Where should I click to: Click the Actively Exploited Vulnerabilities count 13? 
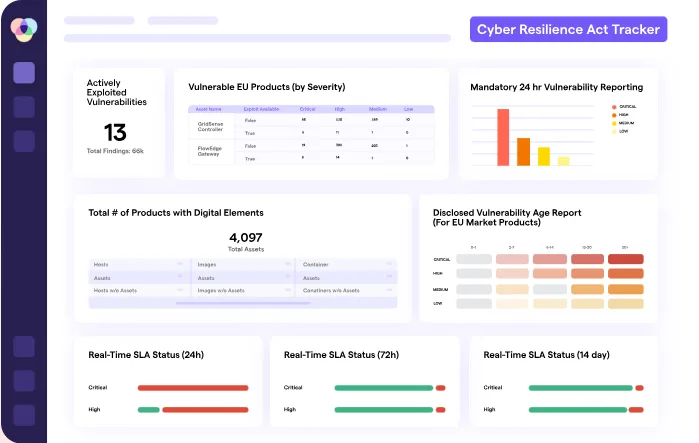[x=115, y=132]
